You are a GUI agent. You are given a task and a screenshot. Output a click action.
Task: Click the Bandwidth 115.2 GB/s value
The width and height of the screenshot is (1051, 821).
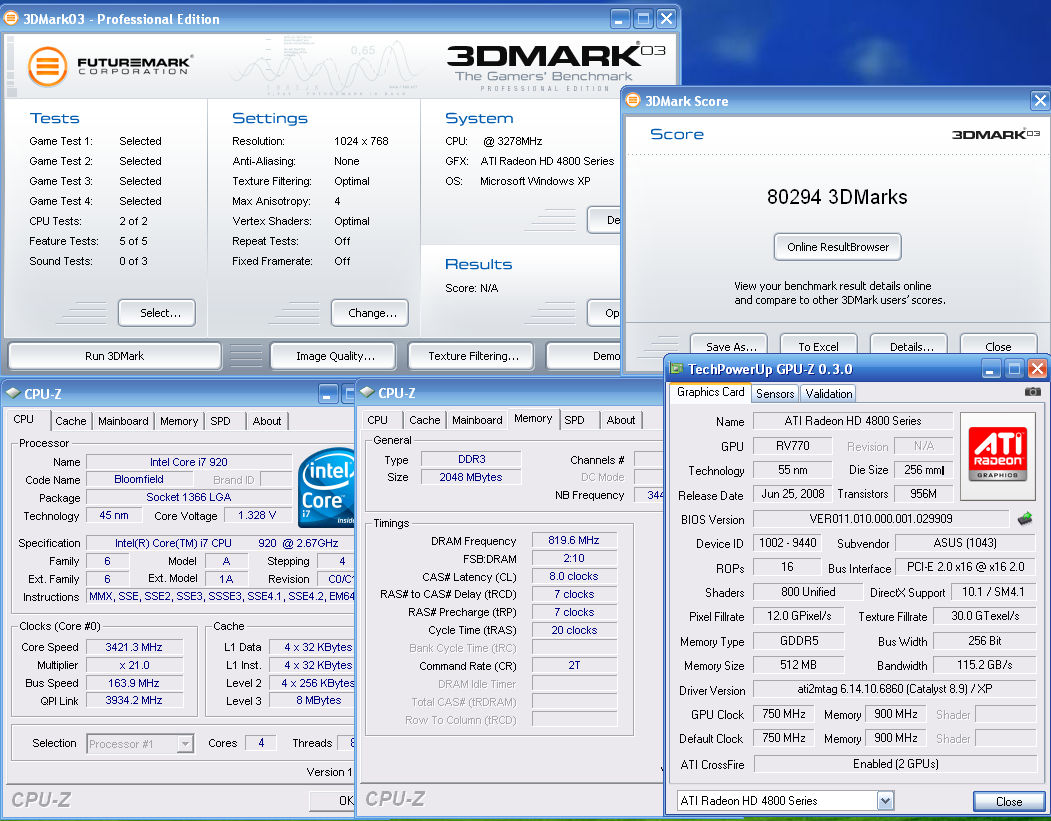pos(984,665)
